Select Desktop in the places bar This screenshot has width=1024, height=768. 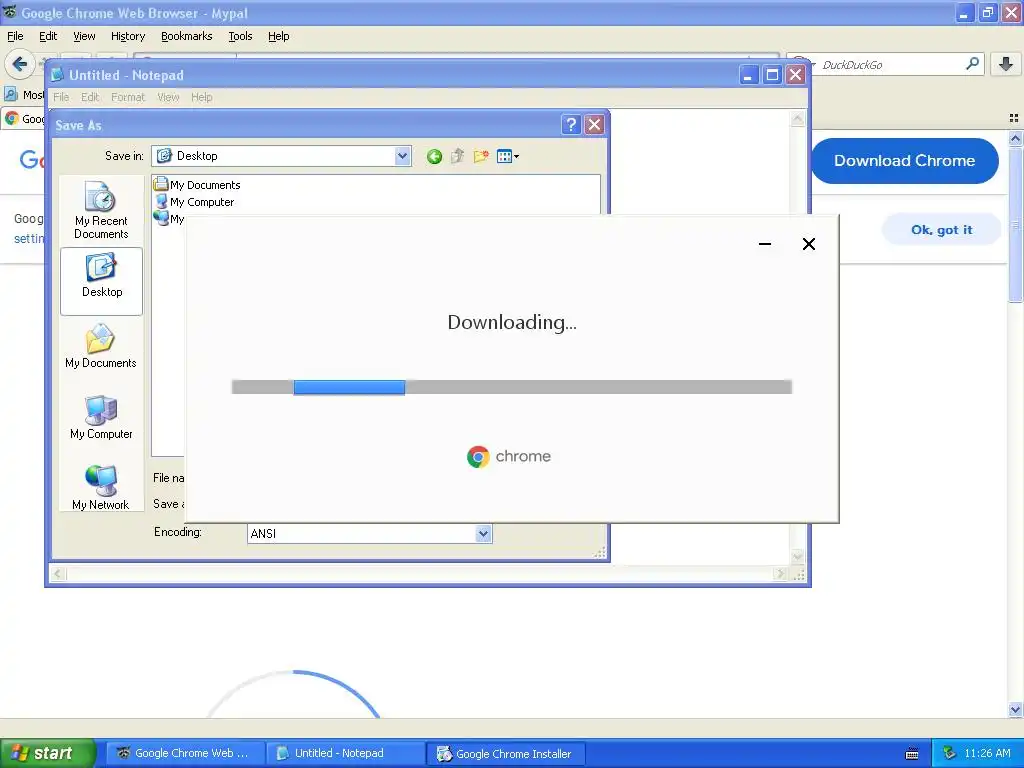tap(101, 281)
